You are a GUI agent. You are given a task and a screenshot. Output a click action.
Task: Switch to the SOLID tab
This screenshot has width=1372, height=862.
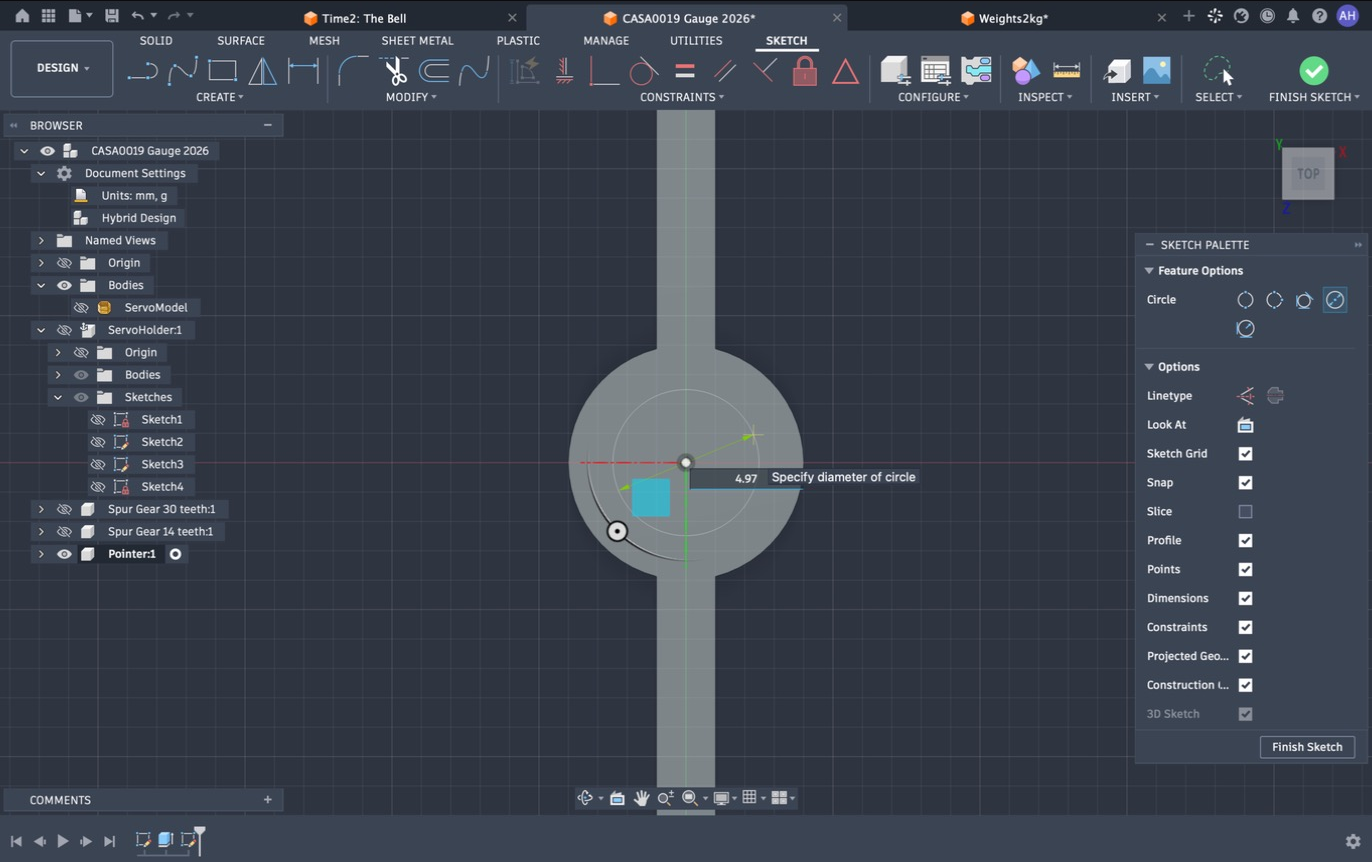[156, 41]
